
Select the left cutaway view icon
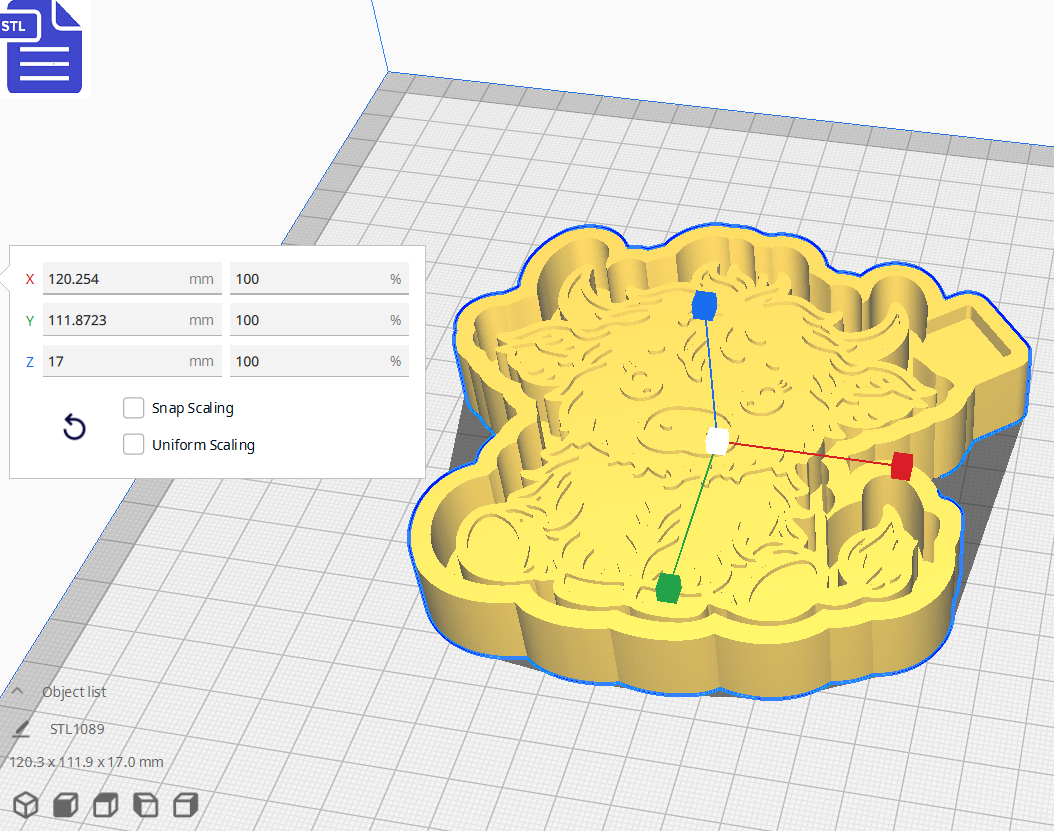point(105,804)
